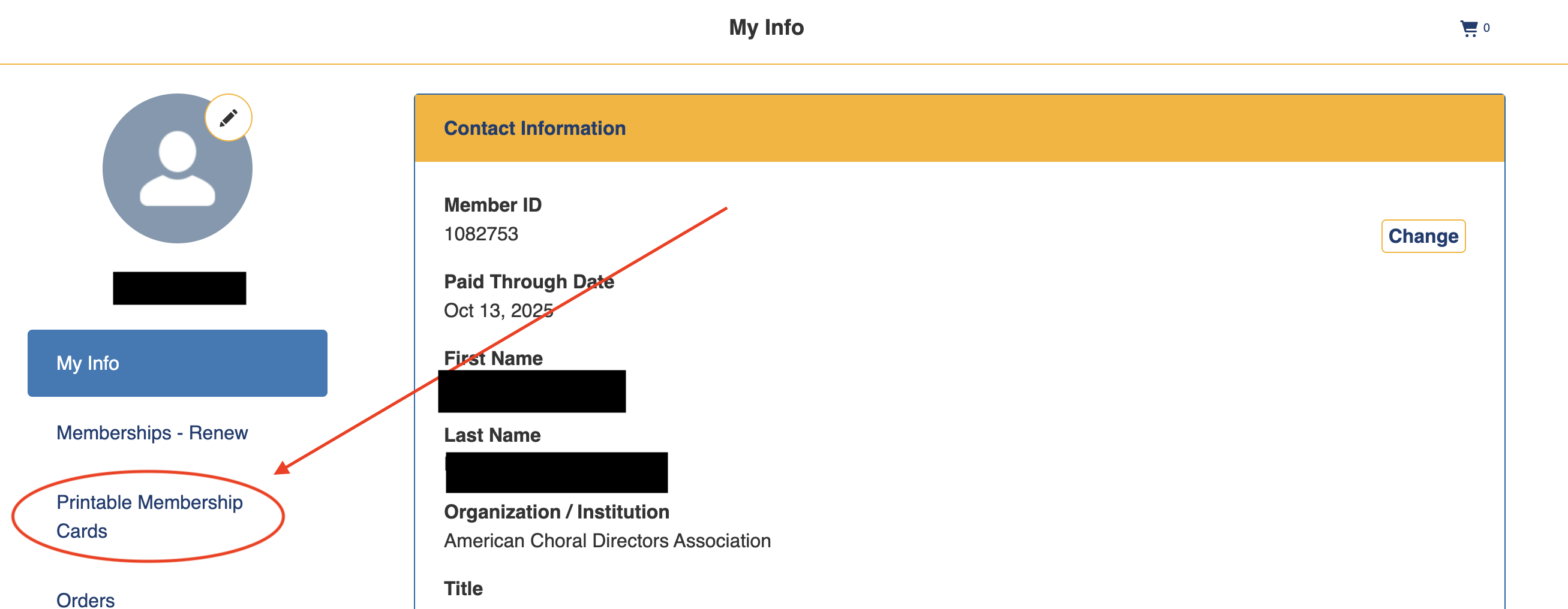Click the redacted name below the avatar
The height and width of the screenshot is (609, 1568).
tap(179, 288)
